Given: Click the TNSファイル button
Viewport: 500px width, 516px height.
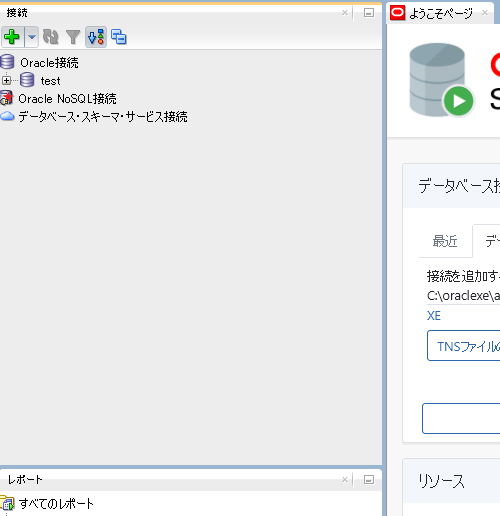Looking at the screenshot, I should [x=464, y=346].
